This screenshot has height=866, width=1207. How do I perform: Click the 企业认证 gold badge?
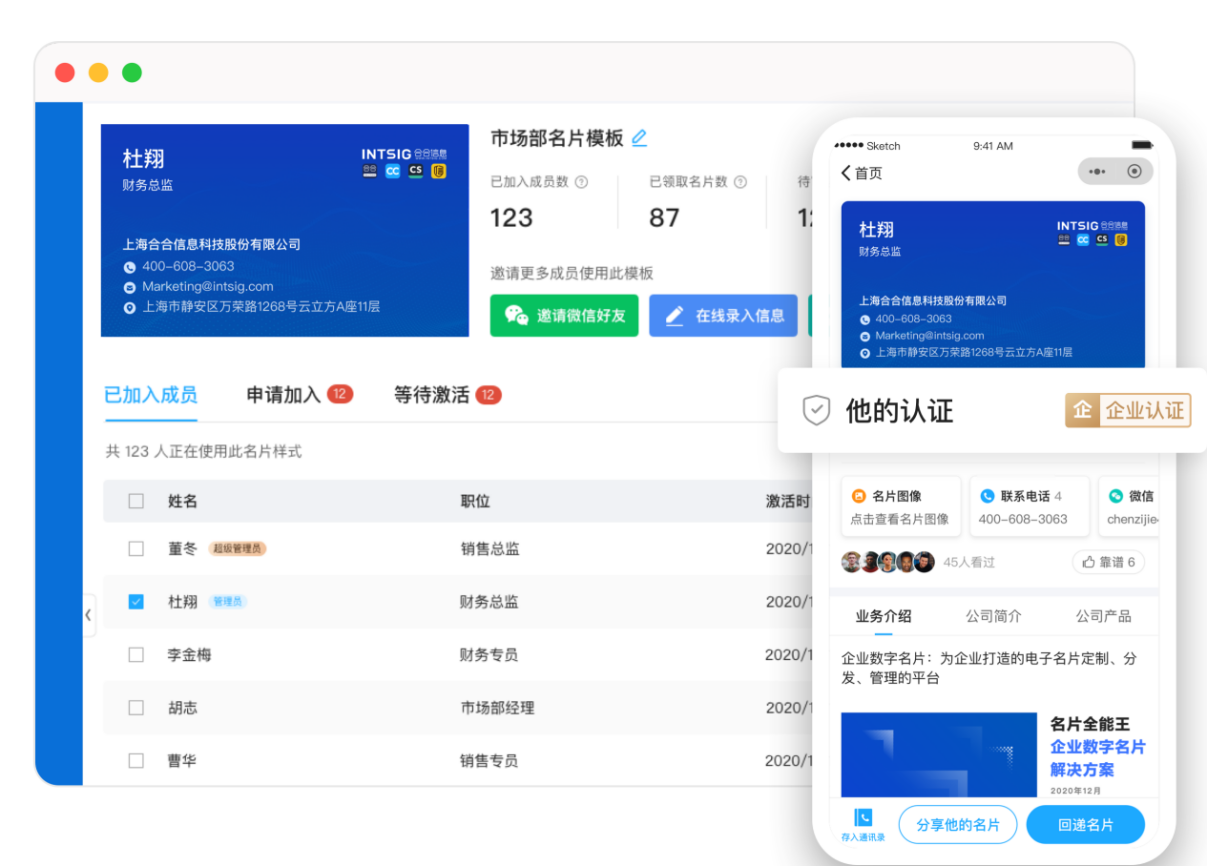click(x=1128, y=410)
